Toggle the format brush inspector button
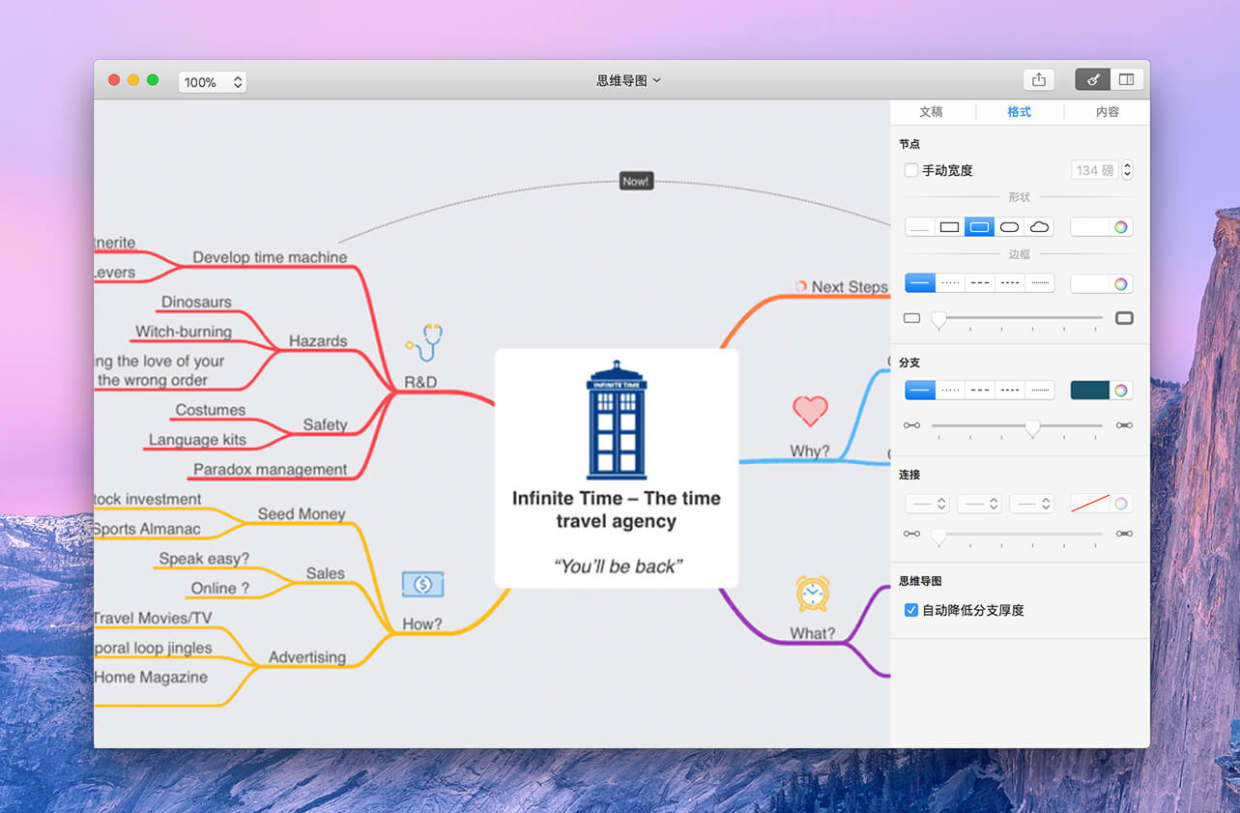This screenshot has height=813, width=1240. 1092,80
